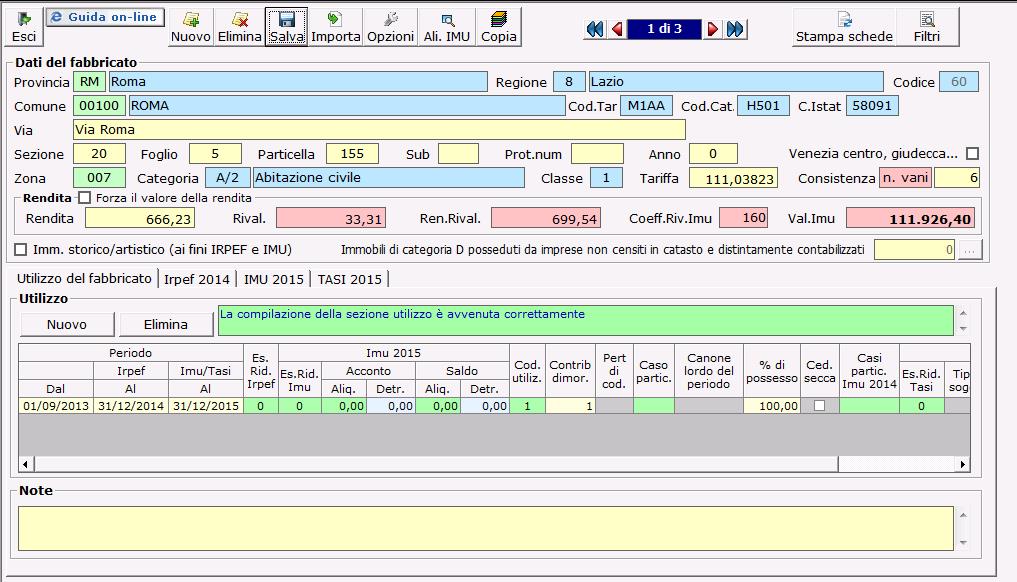The image size is (1017, 582).
Task: Switch to the Irpef 2014 tab
Action: (197, 279)
